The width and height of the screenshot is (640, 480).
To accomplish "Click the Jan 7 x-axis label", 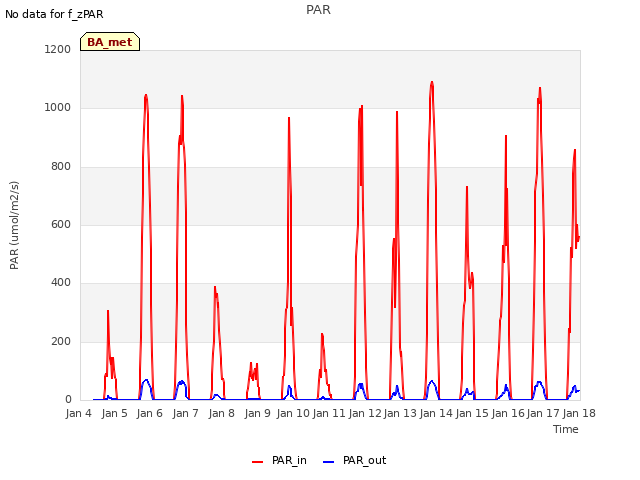I will [186, 413].
